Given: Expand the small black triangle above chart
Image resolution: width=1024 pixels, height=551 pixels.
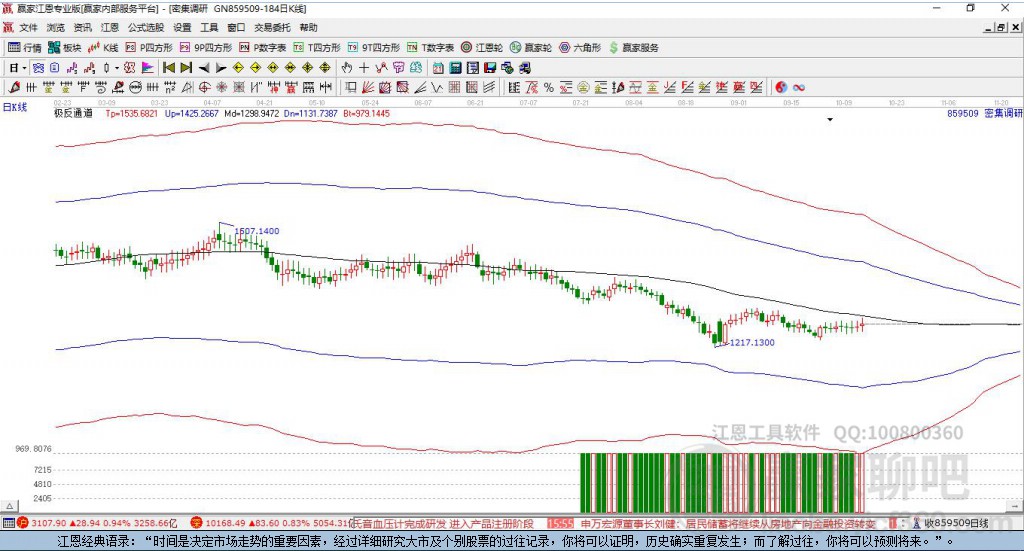Looking at the screenshot, I should [830, 120].
